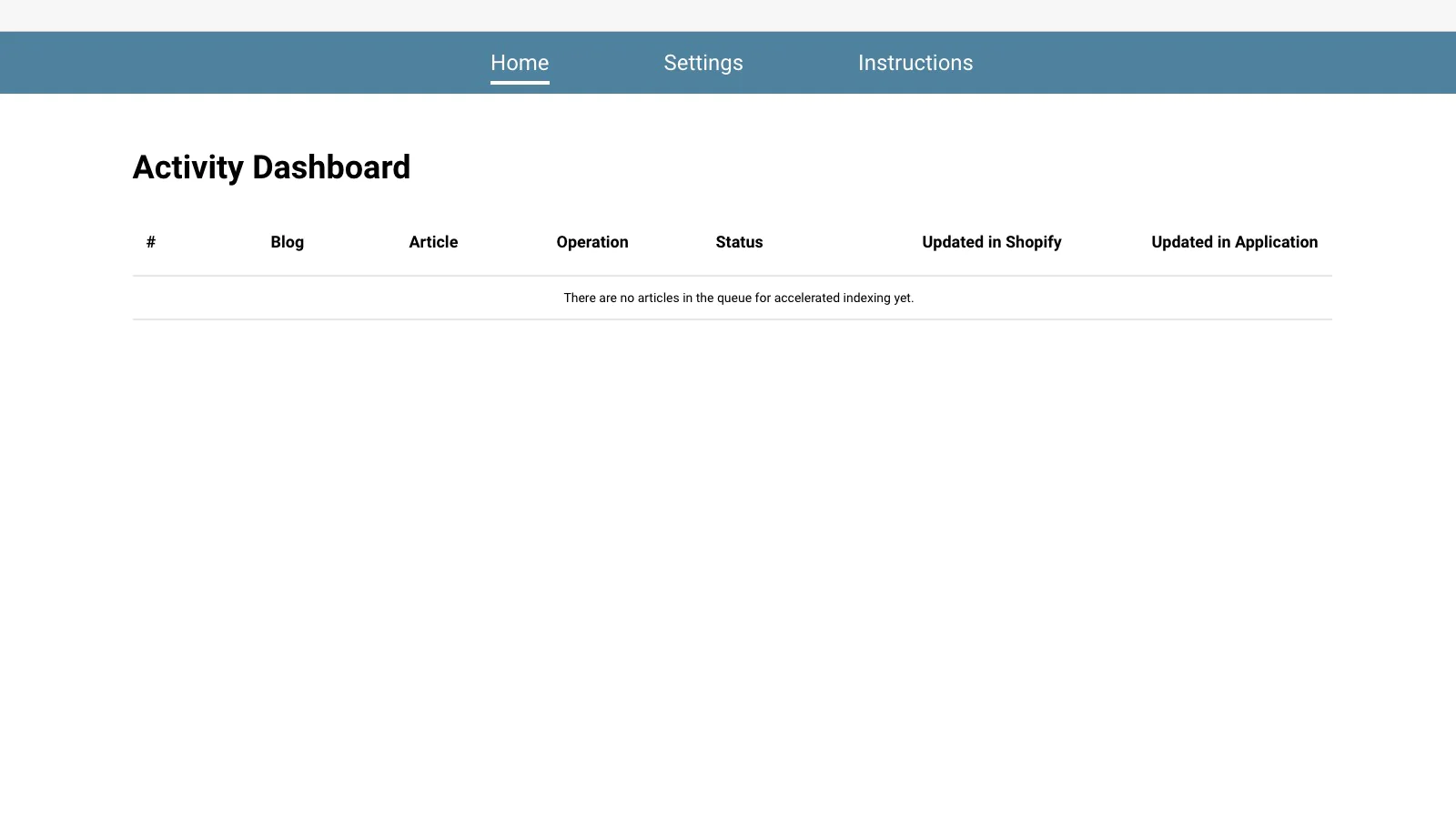This screenshot has height=819, width=1456.
Task: Open the Instructions tab
Action: tap(915, 63)
